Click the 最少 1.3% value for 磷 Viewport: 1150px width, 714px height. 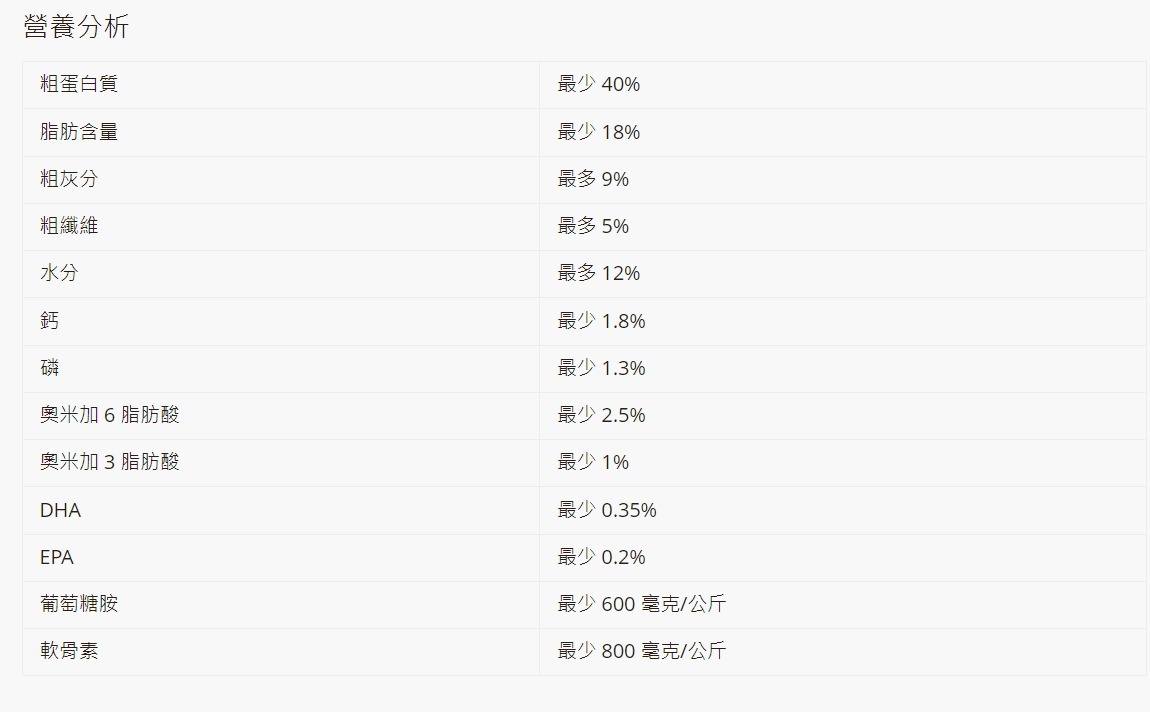(601, 368)
